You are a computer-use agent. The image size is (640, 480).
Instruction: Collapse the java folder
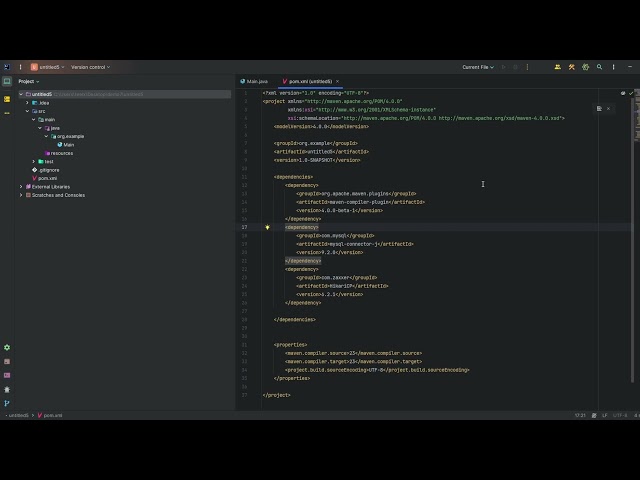40,128
